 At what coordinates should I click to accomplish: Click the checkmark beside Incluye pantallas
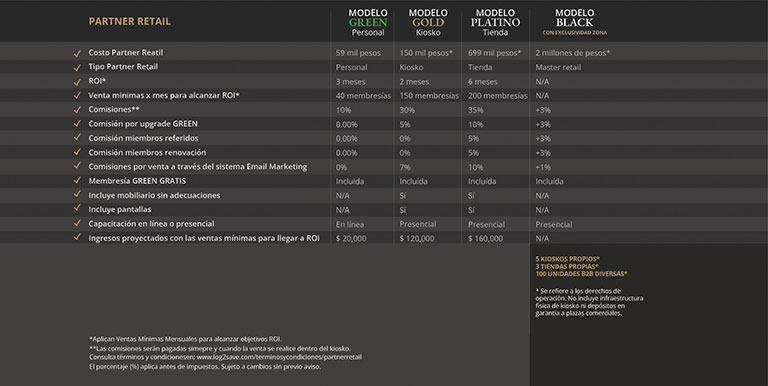coord(77,209)
